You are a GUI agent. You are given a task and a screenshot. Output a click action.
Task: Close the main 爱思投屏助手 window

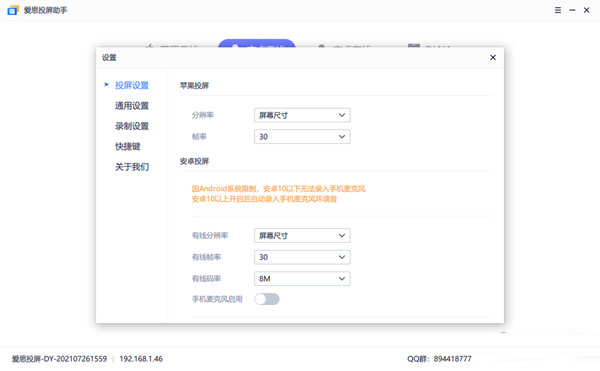pos(586,10)
